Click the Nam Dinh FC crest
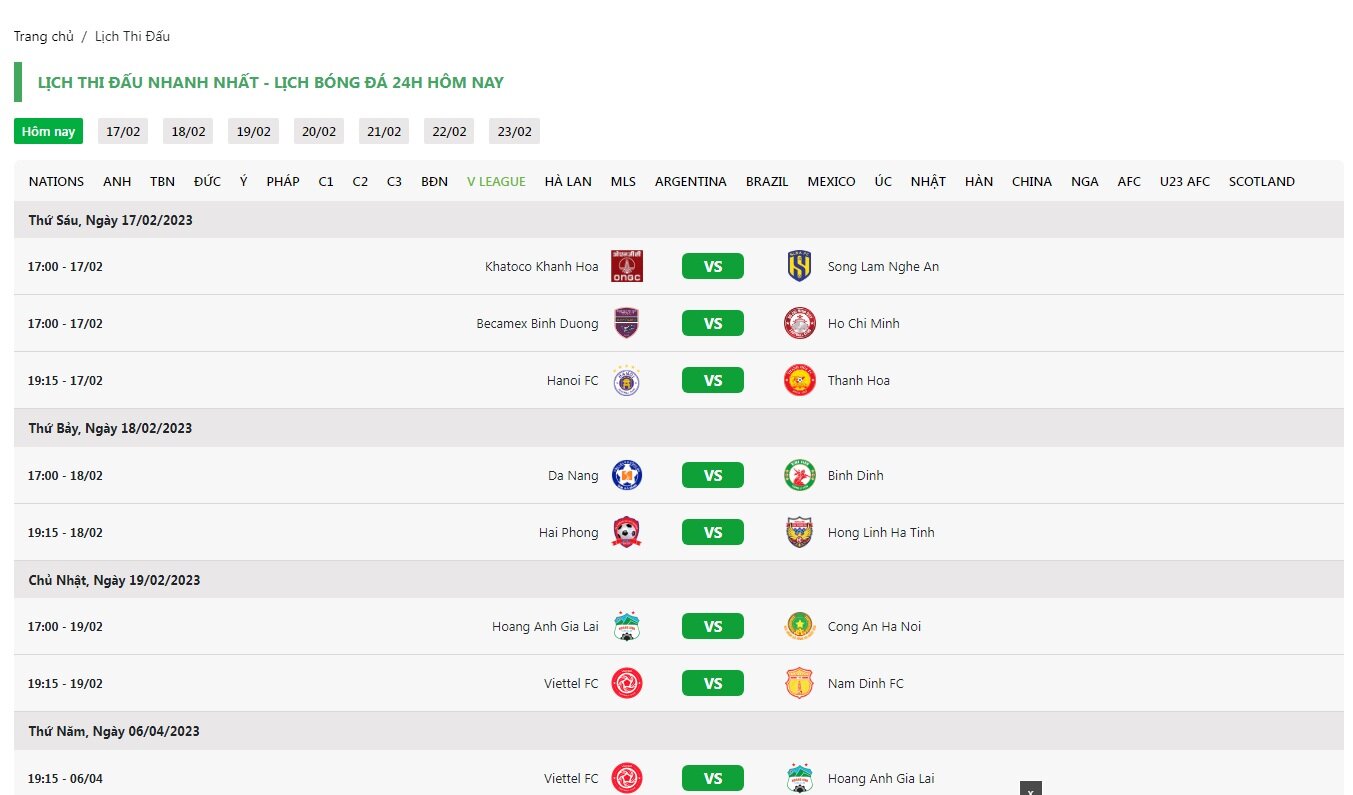1353x795 pixels. click(x=799, y=683)
